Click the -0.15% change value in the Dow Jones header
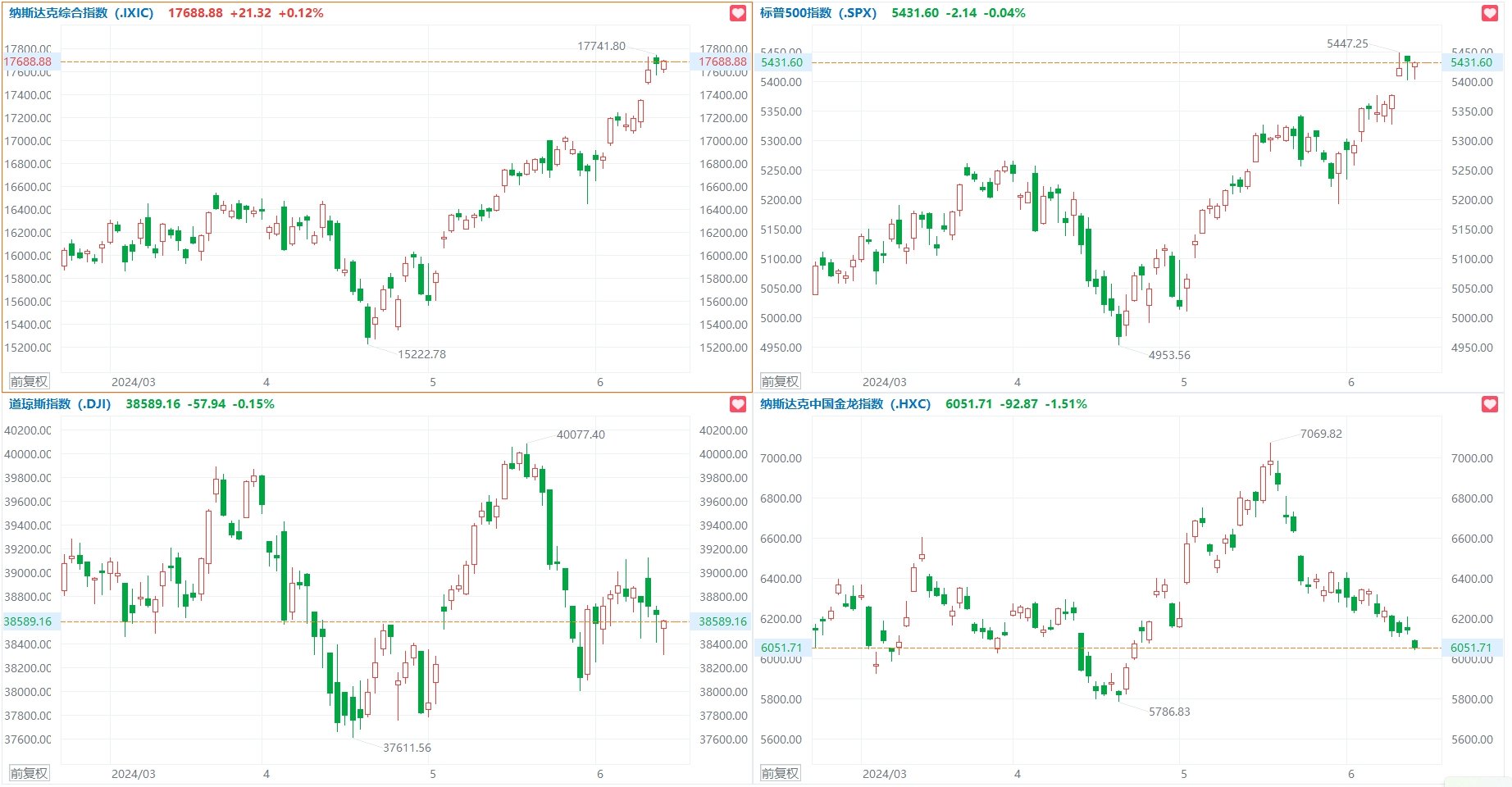 (x=253, y=404)
